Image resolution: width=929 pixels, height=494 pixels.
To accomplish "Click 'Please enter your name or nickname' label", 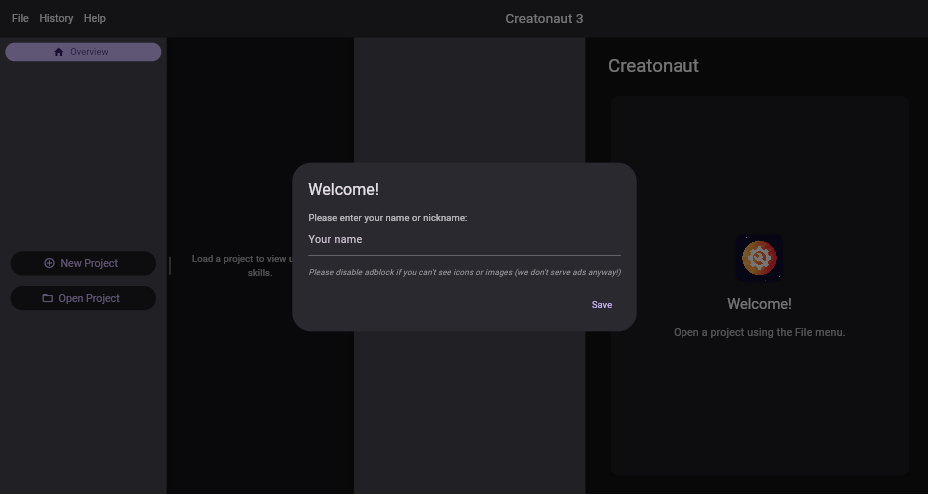I will (387, 218).
